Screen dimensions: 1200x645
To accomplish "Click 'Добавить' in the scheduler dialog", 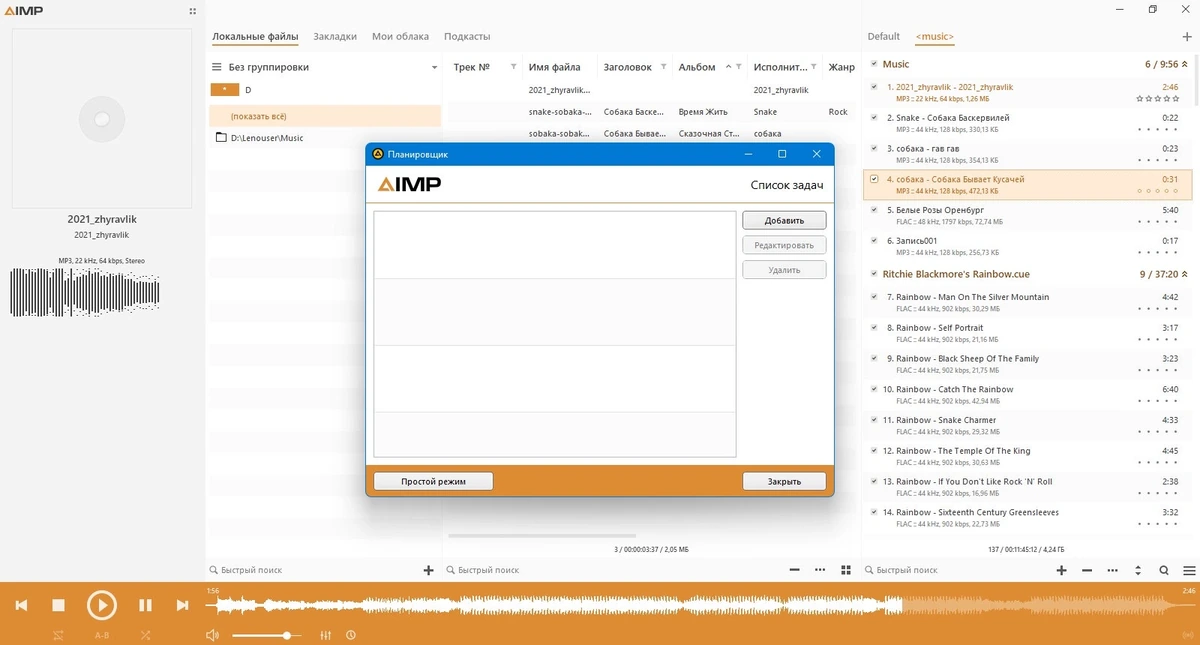I will pos(784,220).
